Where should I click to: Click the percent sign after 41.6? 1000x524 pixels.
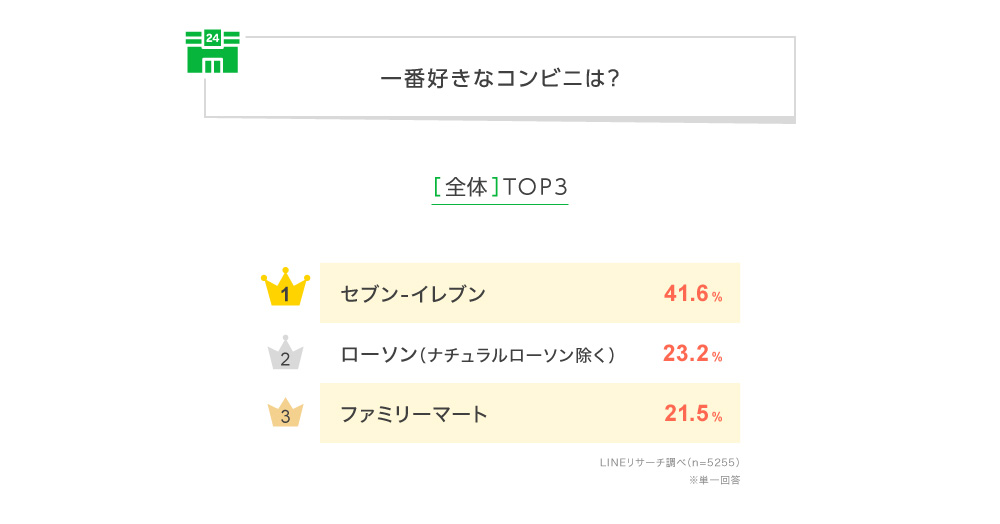(717, 296)
